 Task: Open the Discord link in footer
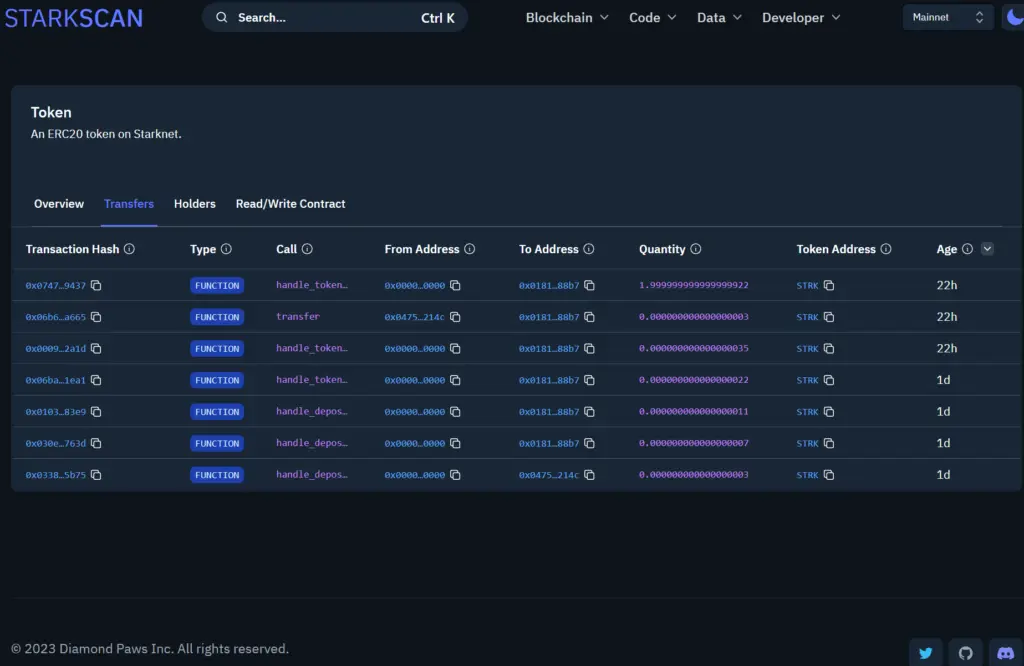(x=1005, y=653)
